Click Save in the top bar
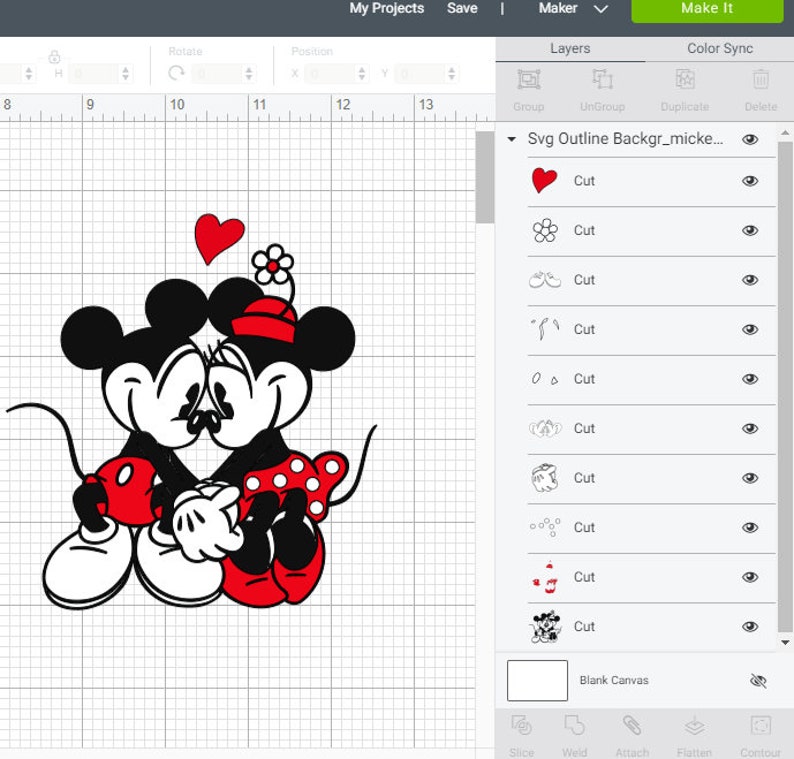Screen dimensions: 794x759 tap(462, 8)
